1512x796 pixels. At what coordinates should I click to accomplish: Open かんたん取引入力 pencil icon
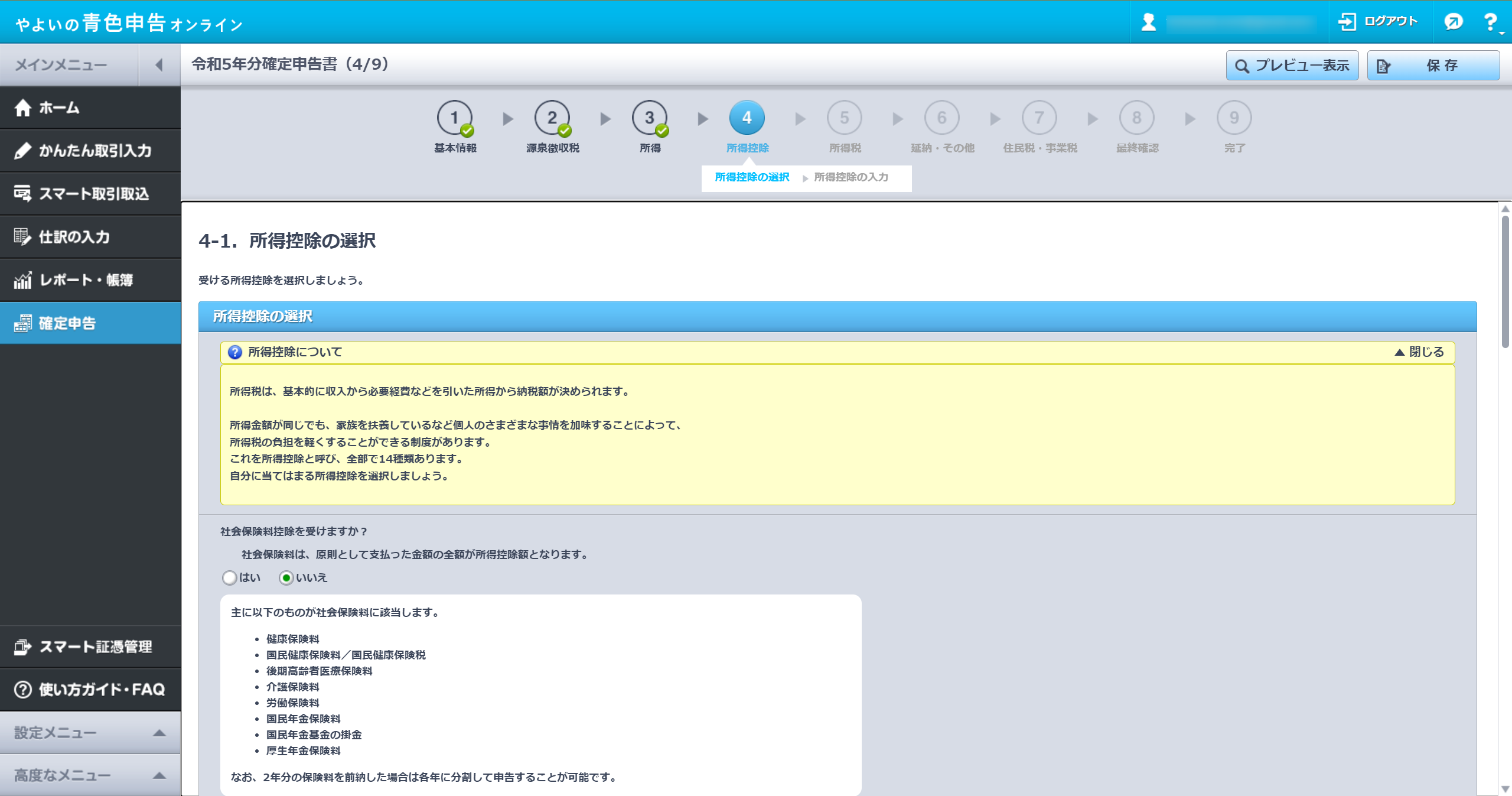click(23, 151)
